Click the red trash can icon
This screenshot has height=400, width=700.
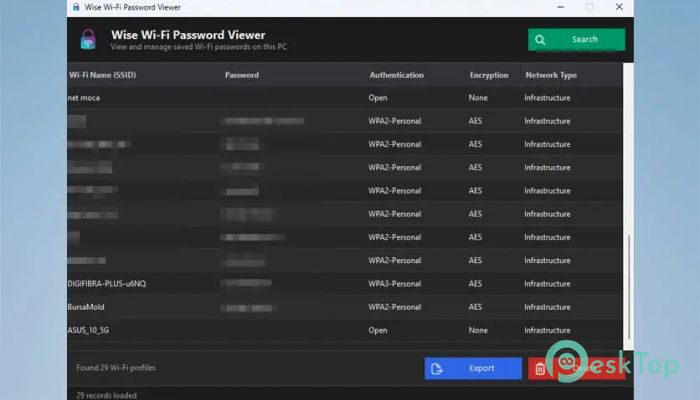(540, 369)
